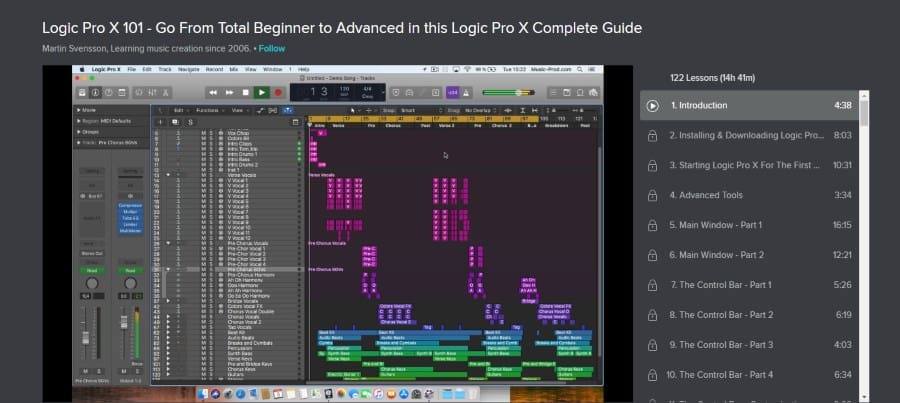Open the Mix menu in menu bar
Viewport: 900px width, 403px height.
click(234, 69)
